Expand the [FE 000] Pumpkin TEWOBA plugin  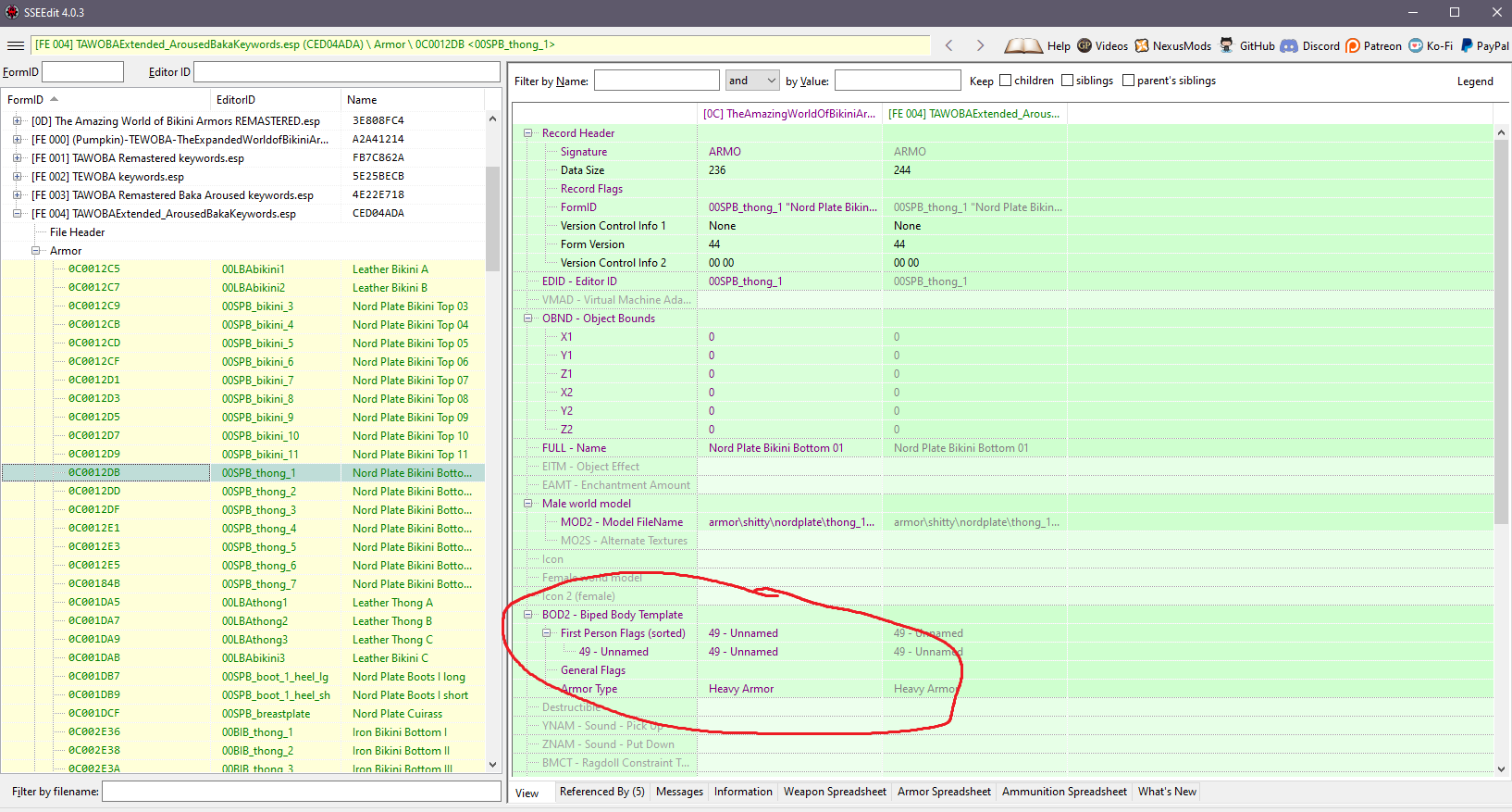18,139
